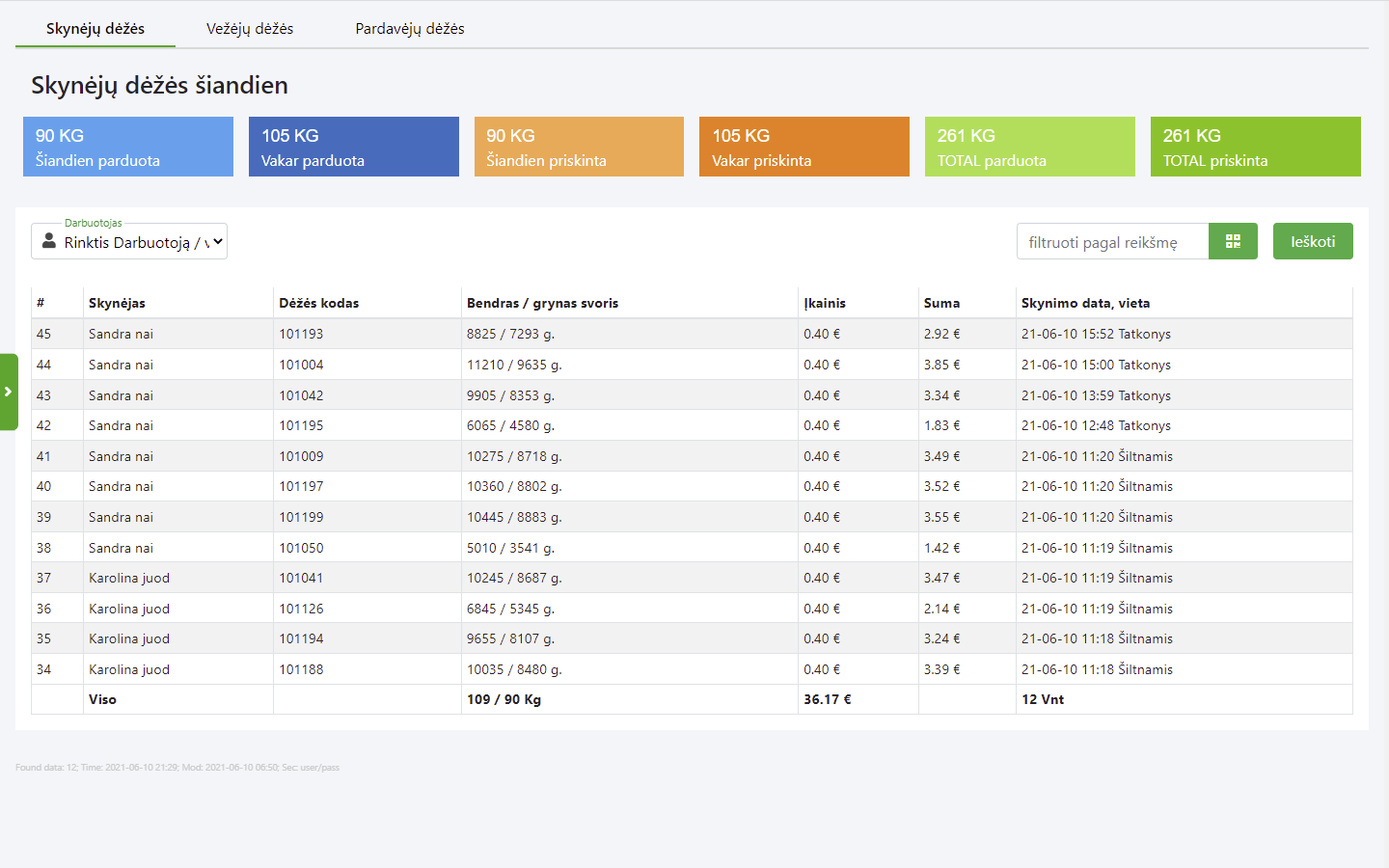Select the dark blue Vakar parduota tile
The height and width of the screenshot is (868, 1389).
pyautogui.click(x=353, y=147)
